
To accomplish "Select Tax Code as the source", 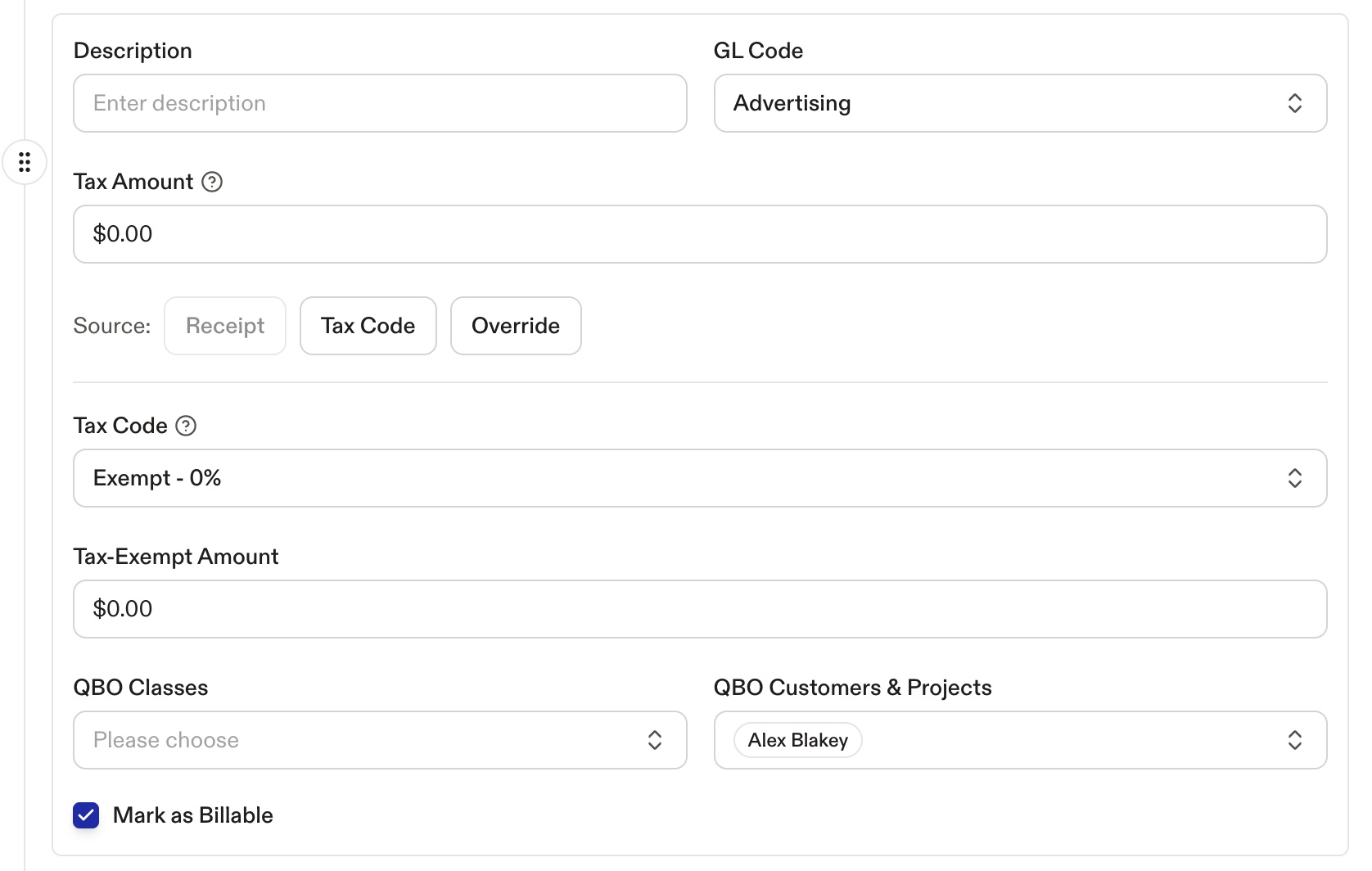I will pyautogui.click(x=368, y=326).
